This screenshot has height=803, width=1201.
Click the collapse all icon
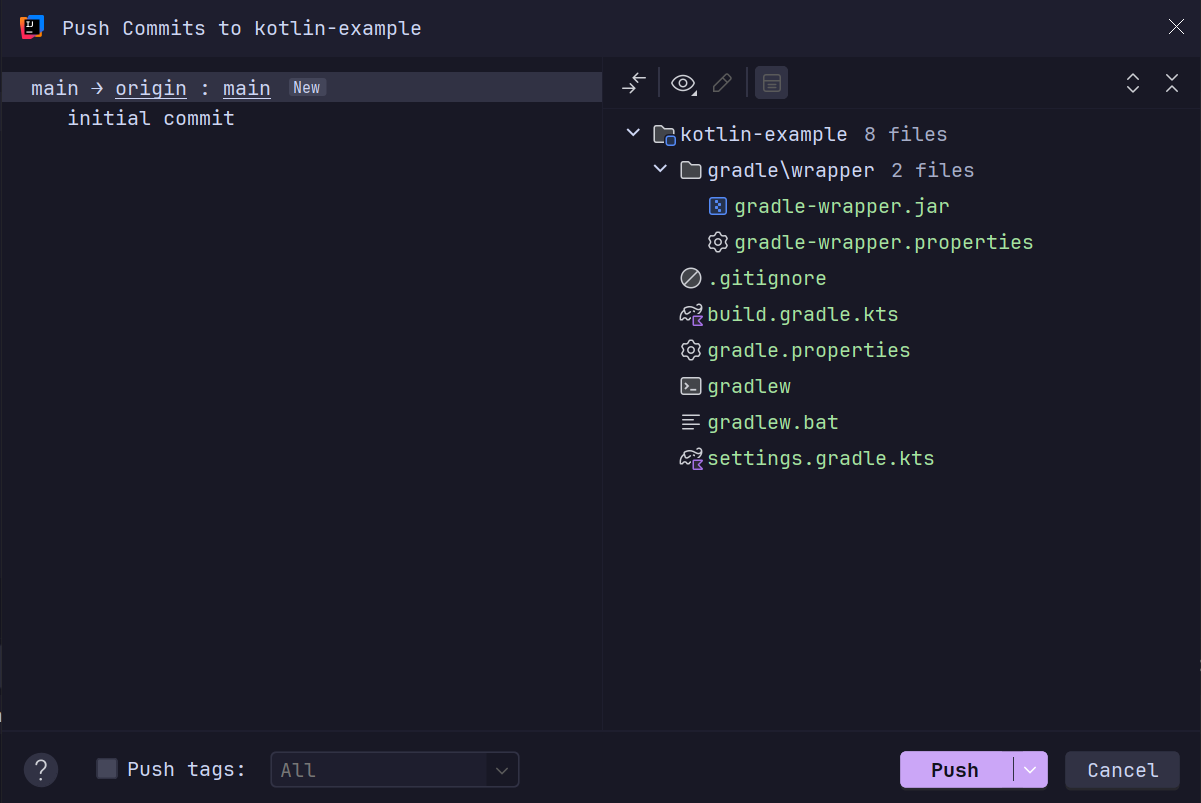[x=1171, y=83]
